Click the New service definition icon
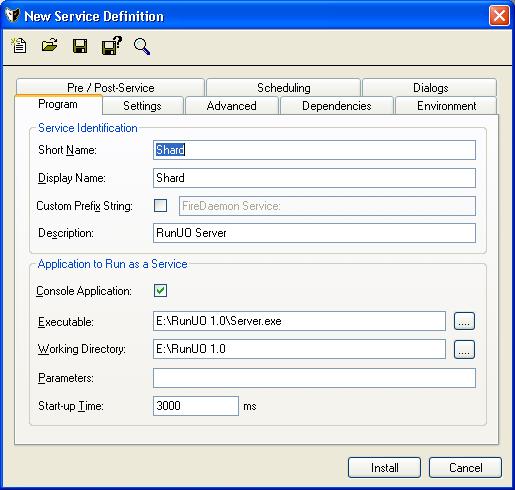The image size is (515, 490). (19, 46)
